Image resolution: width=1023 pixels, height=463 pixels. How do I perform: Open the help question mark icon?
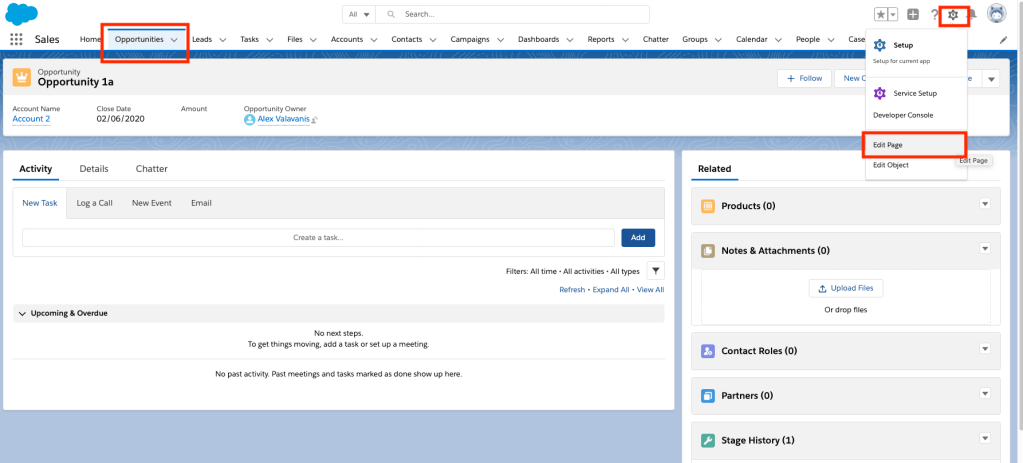tap(933, 15)
